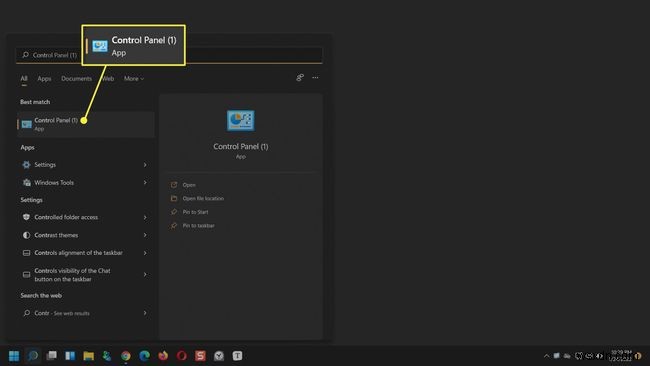Expand the Contrast themes chevron
This screenshot has width=650, height=366.
[x=145, y=235]
